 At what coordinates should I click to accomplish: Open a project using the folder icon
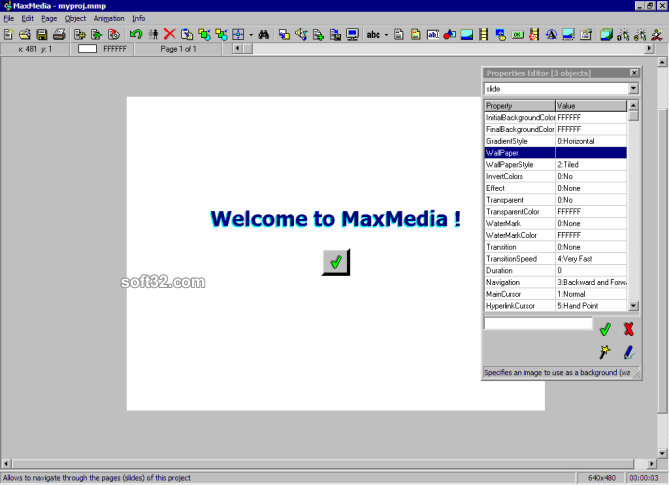(25, 35)
